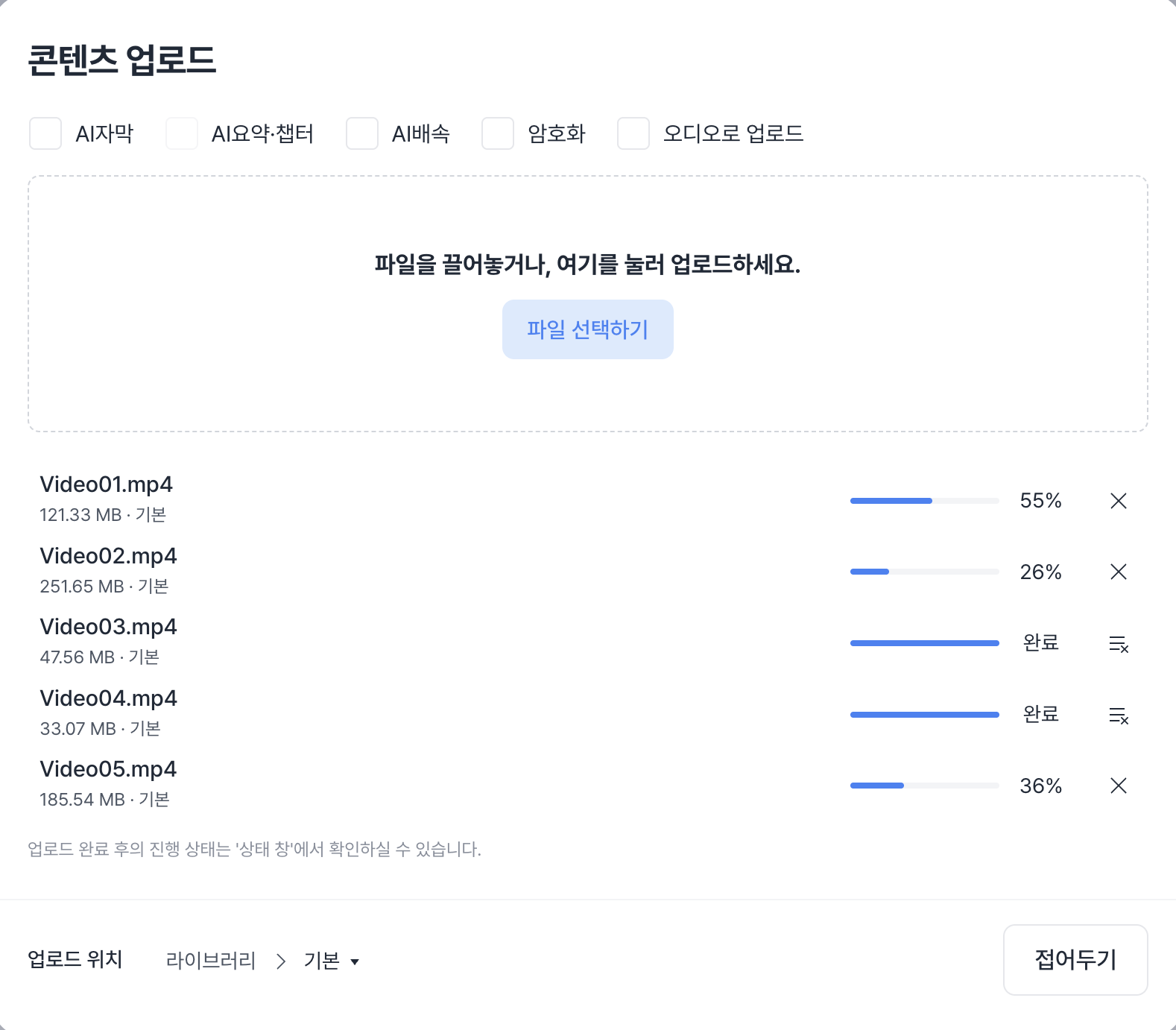
Task: Enable the AI자막 checkbox
Action: [45, 133]
